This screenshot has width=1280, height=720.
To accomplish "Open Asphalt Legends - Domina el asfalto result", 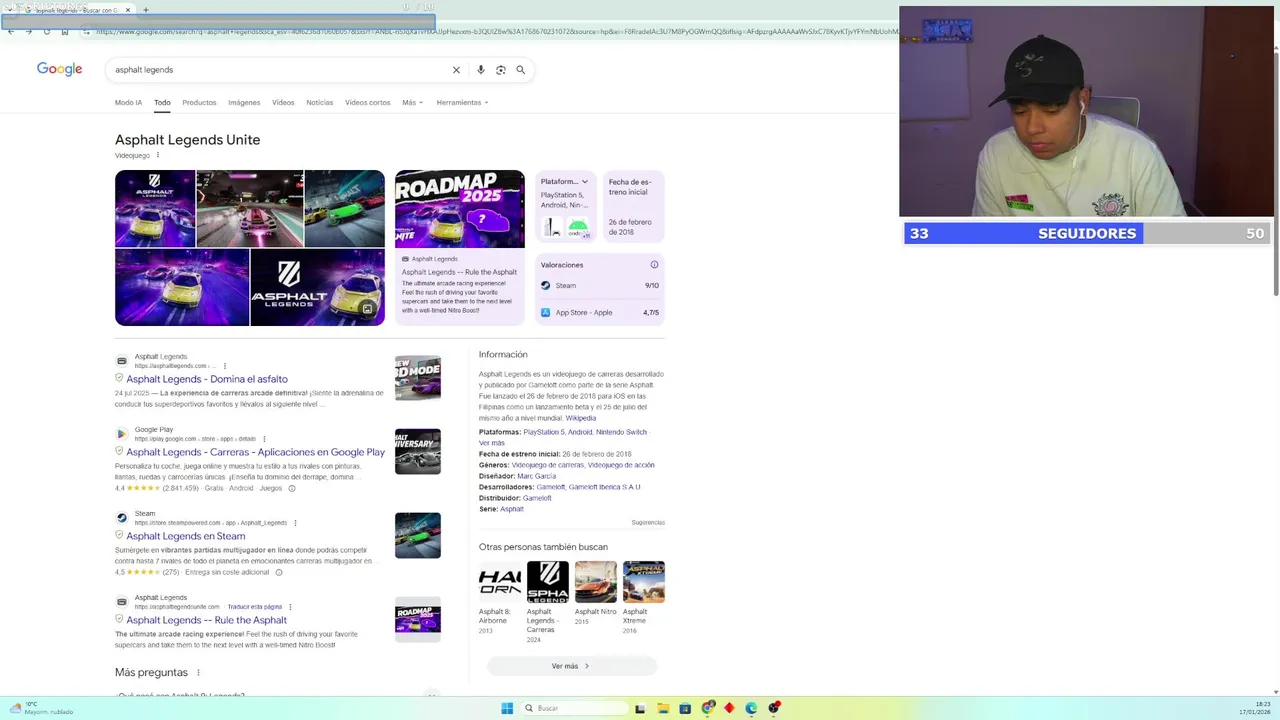I will pos(207,379).
